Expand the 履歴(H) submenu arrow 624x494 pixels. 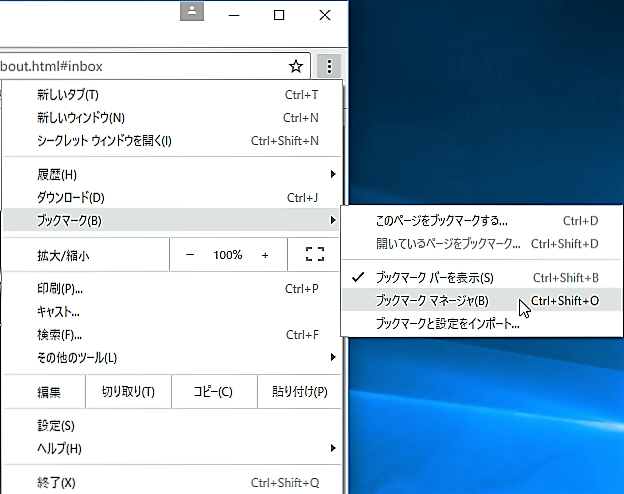click(x=333, y=174)
